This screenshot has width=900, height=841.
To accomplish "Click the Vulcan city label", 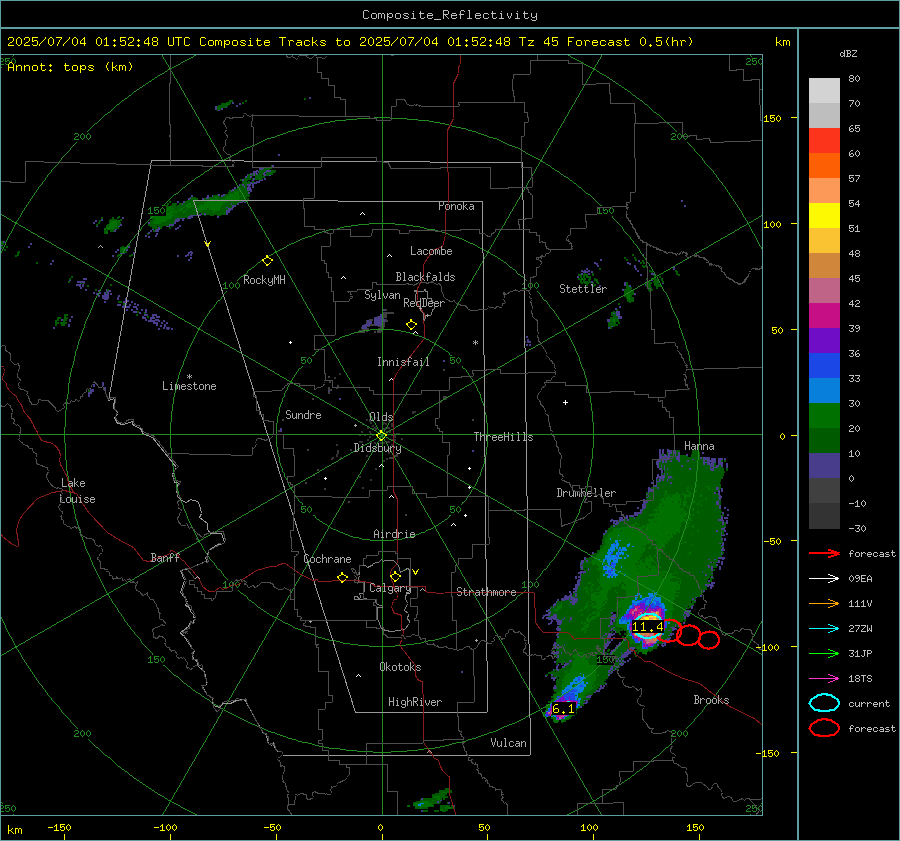I will [509, 743].
